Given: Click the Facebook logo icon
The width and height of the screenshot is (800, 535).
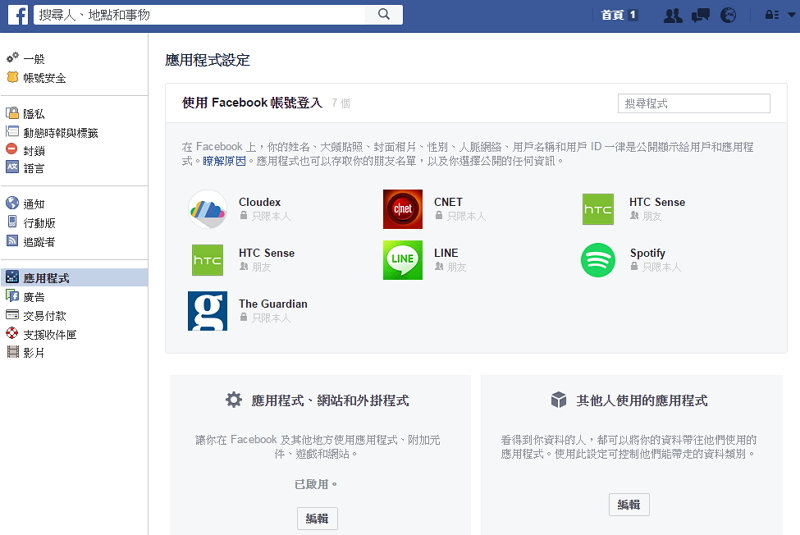Looking at the screenshot, I should pyautogui.click(x=15, y=15).
